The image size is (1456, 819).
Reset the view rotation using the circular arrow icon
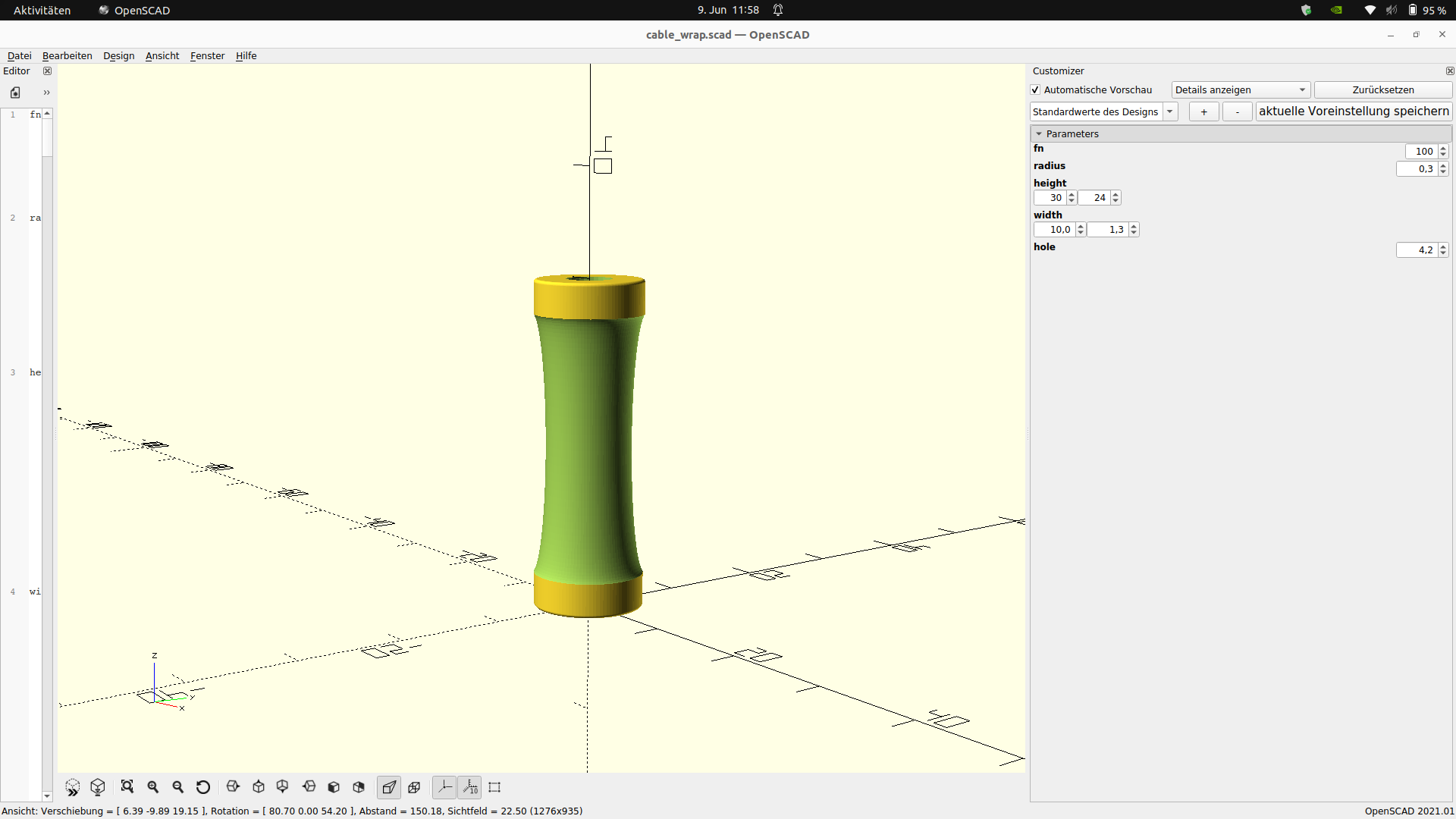point(202,787)
